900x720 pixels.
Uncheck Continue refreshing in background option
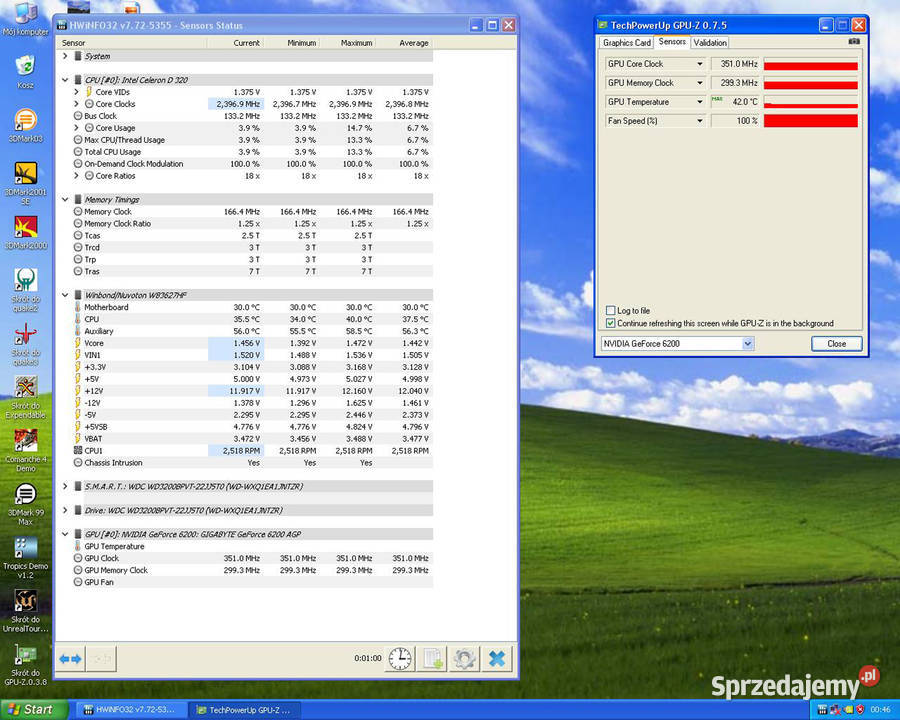coord(611,323)
